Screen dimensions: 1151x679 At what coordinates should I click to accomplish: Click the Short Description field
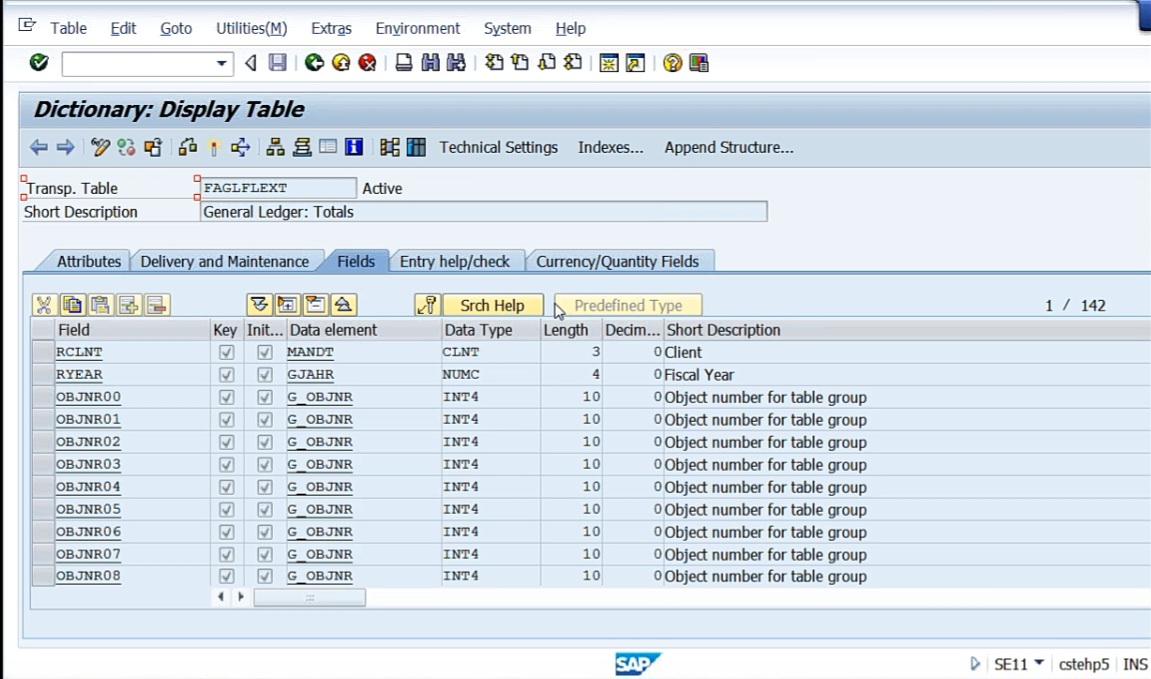click(x=484, y=211)
